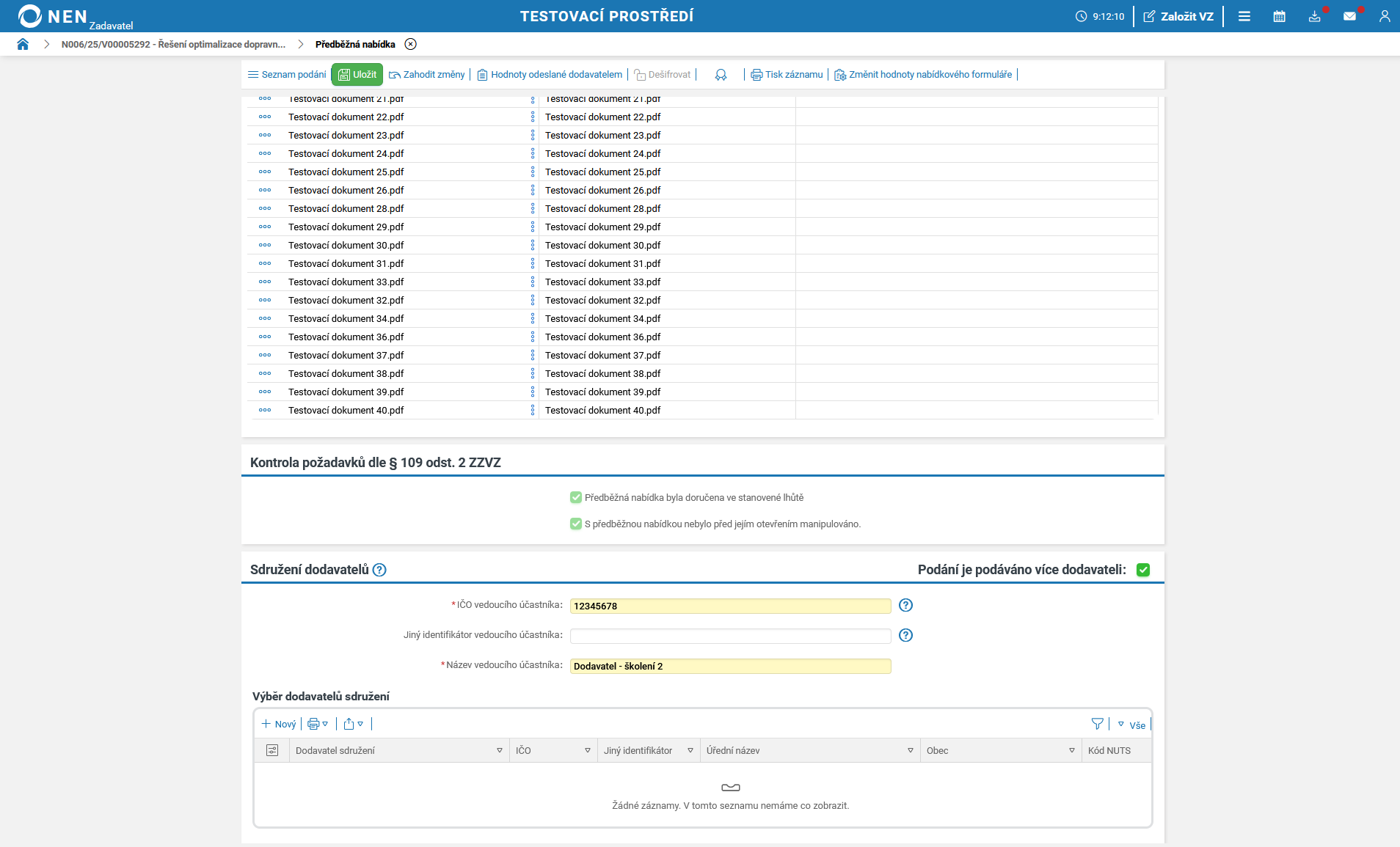Click Nový to add a supplier
The width and height of the screenshot is (1400, 847).
click(279, 724)
